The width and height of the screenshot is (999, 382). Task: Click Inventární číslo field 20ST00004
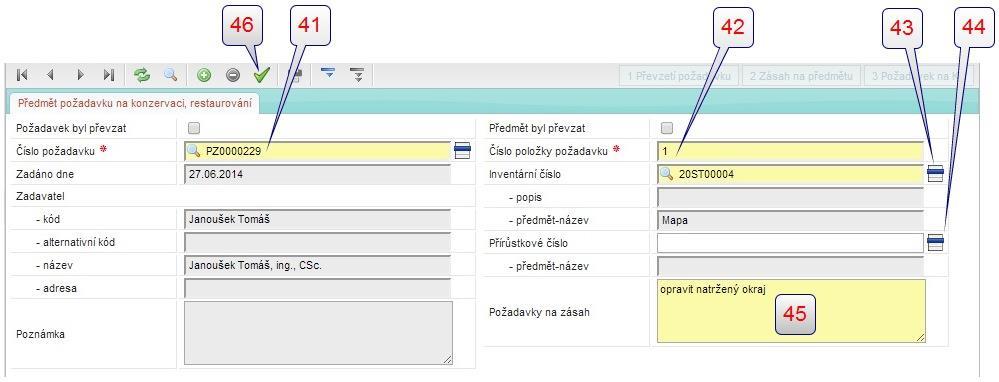790,174
